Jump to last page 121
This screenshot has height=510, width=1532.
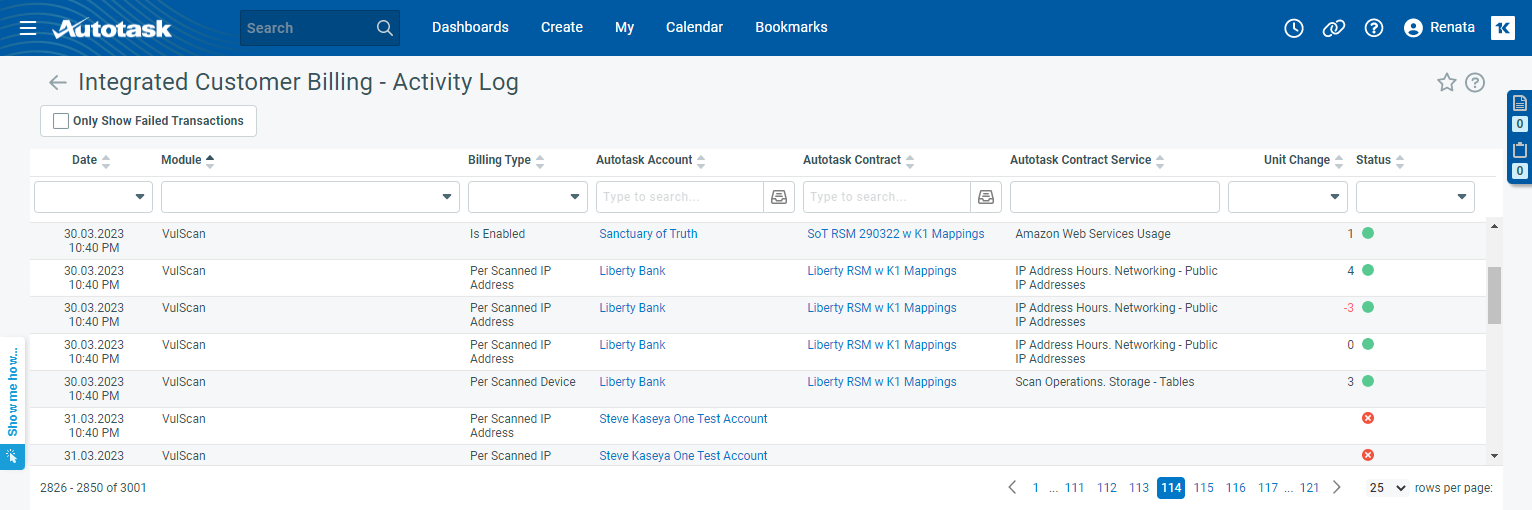pyautogui.click(x=1309, y=488)
